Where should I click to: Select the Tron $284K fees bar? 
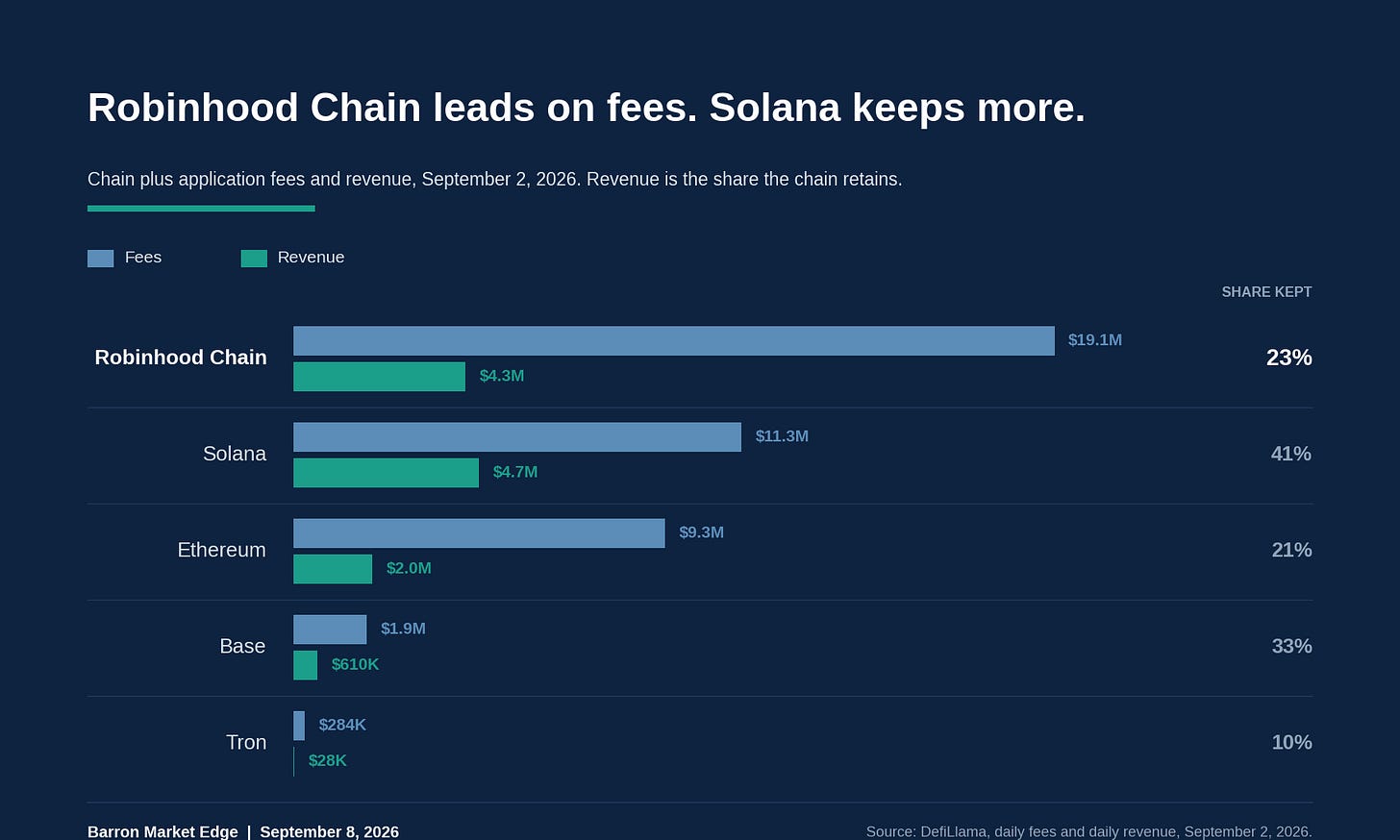point(299,725)
